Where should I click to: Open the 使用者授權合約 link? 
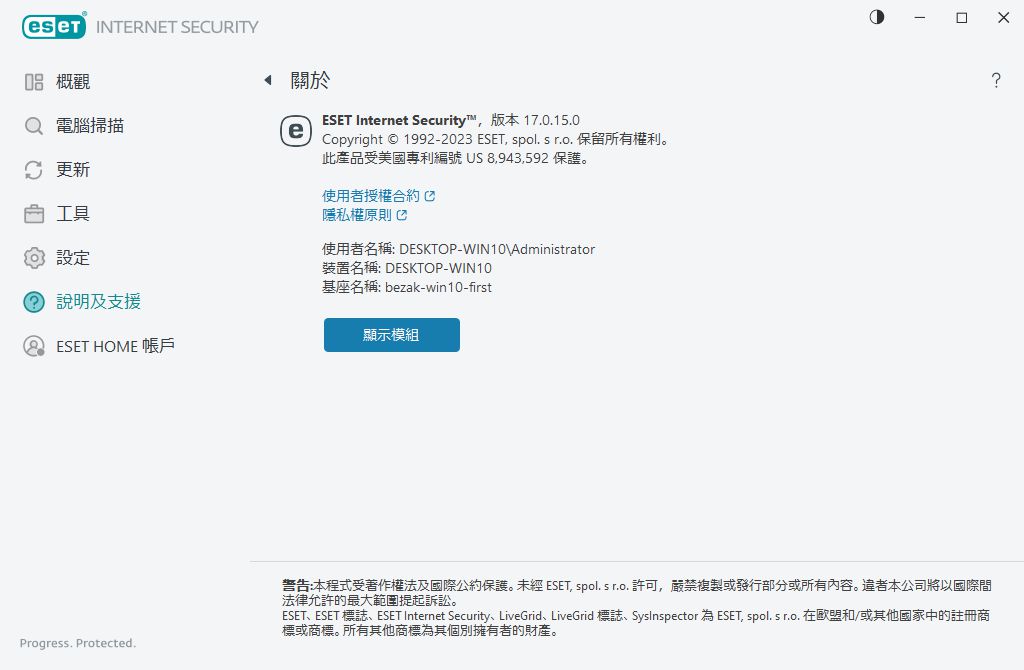[371, 196]
